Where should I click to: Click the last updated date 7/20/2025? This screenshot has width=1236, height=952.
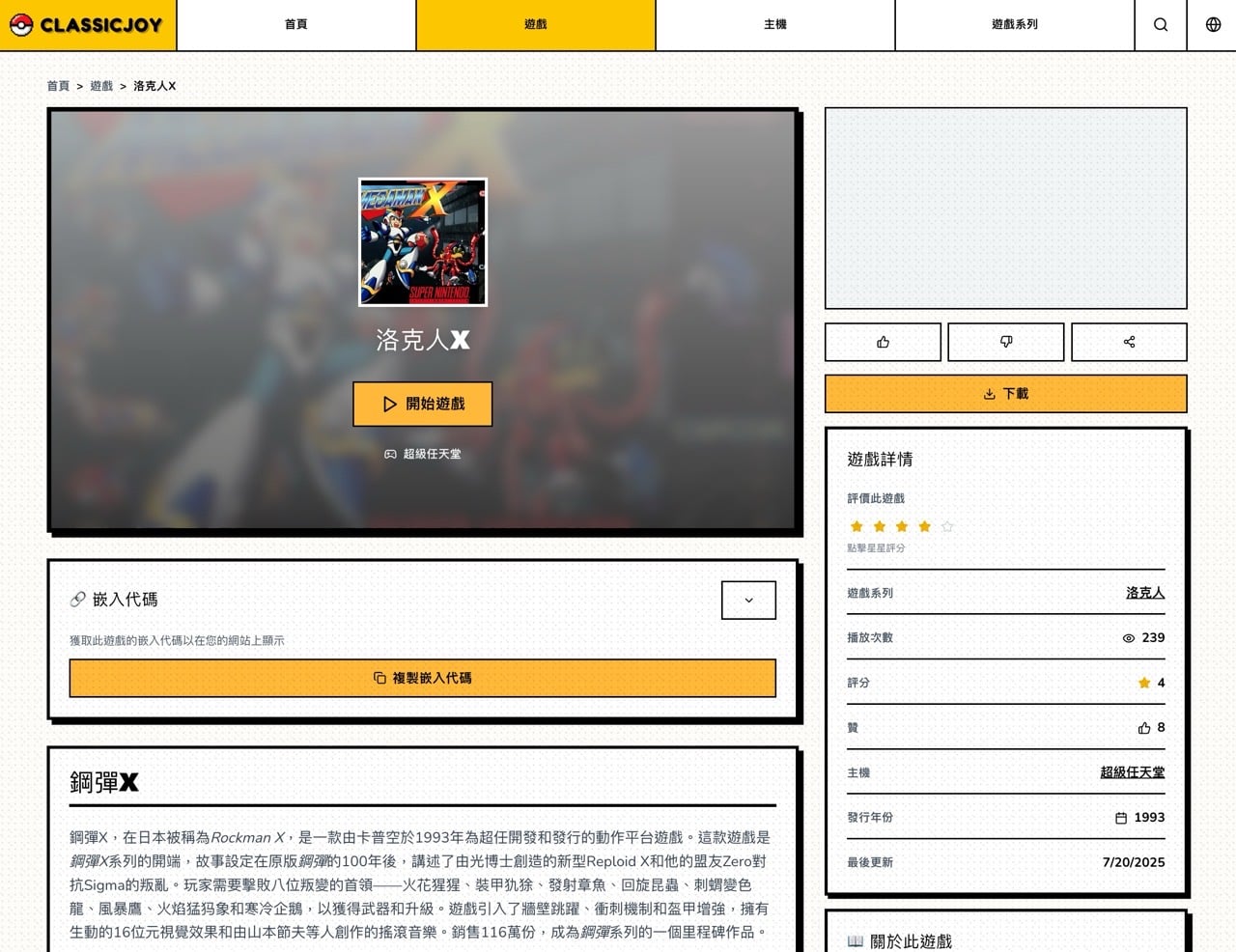pyautogui.click(x=1134, y=862)
